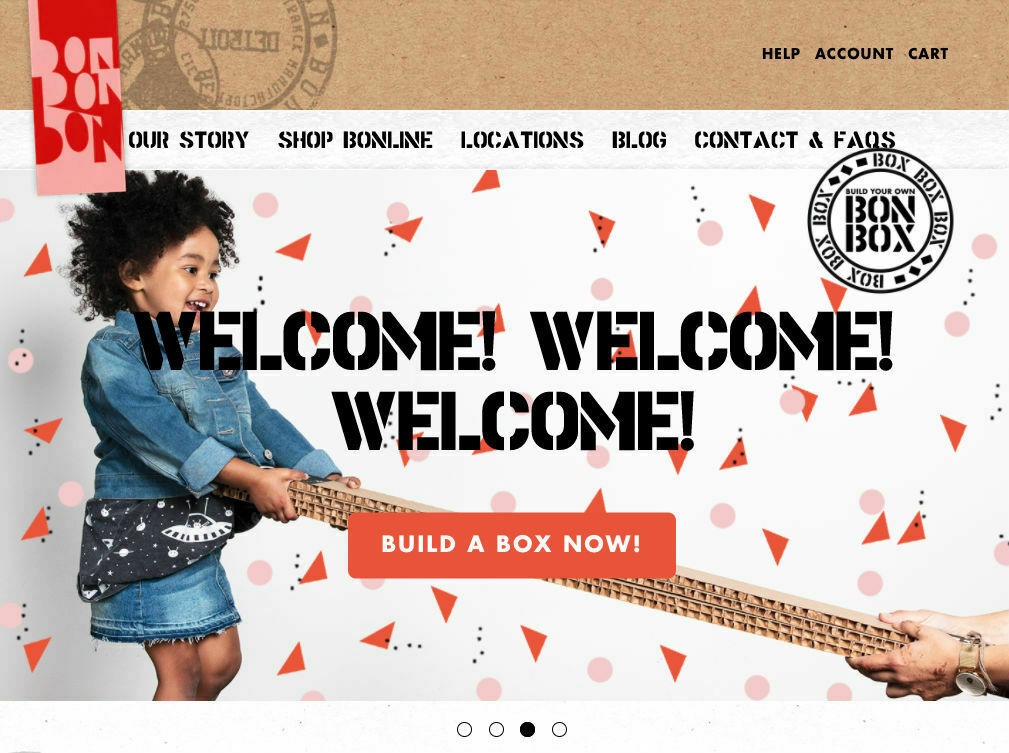1009x753 pixels.
Task: Switch to the first carousel slide dot
Action: 465,729
